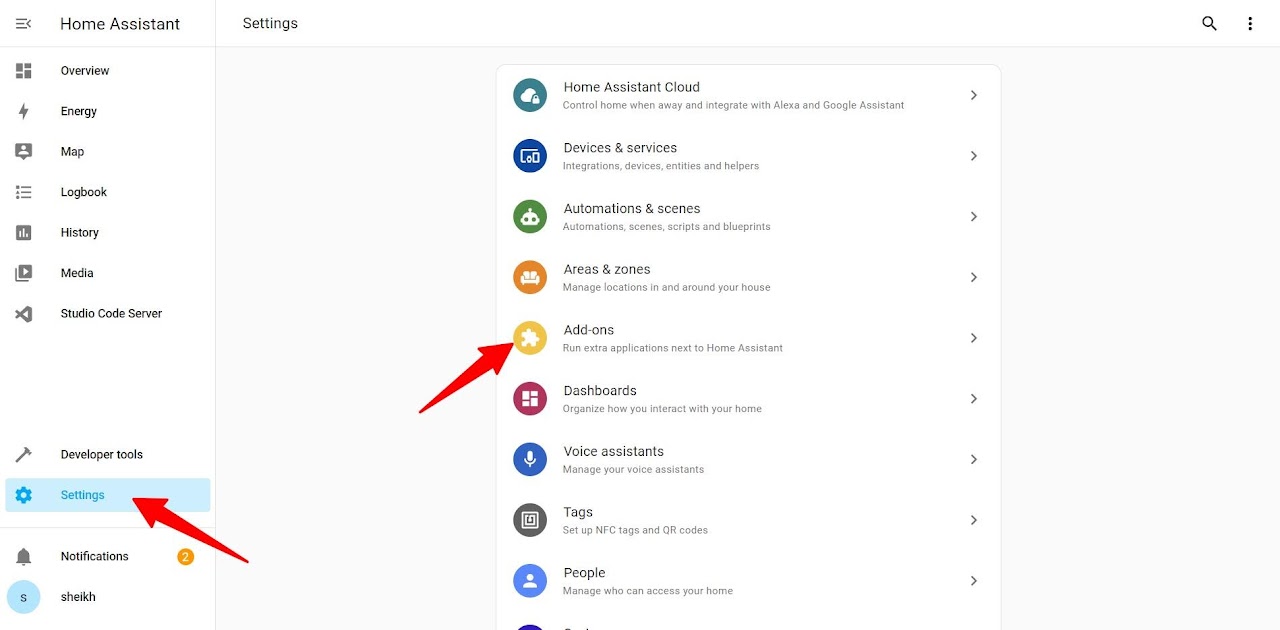Viewport: 1280px width, 630px height.
Task: Click the Overview dashboard icon
Action: click(24, 71)
